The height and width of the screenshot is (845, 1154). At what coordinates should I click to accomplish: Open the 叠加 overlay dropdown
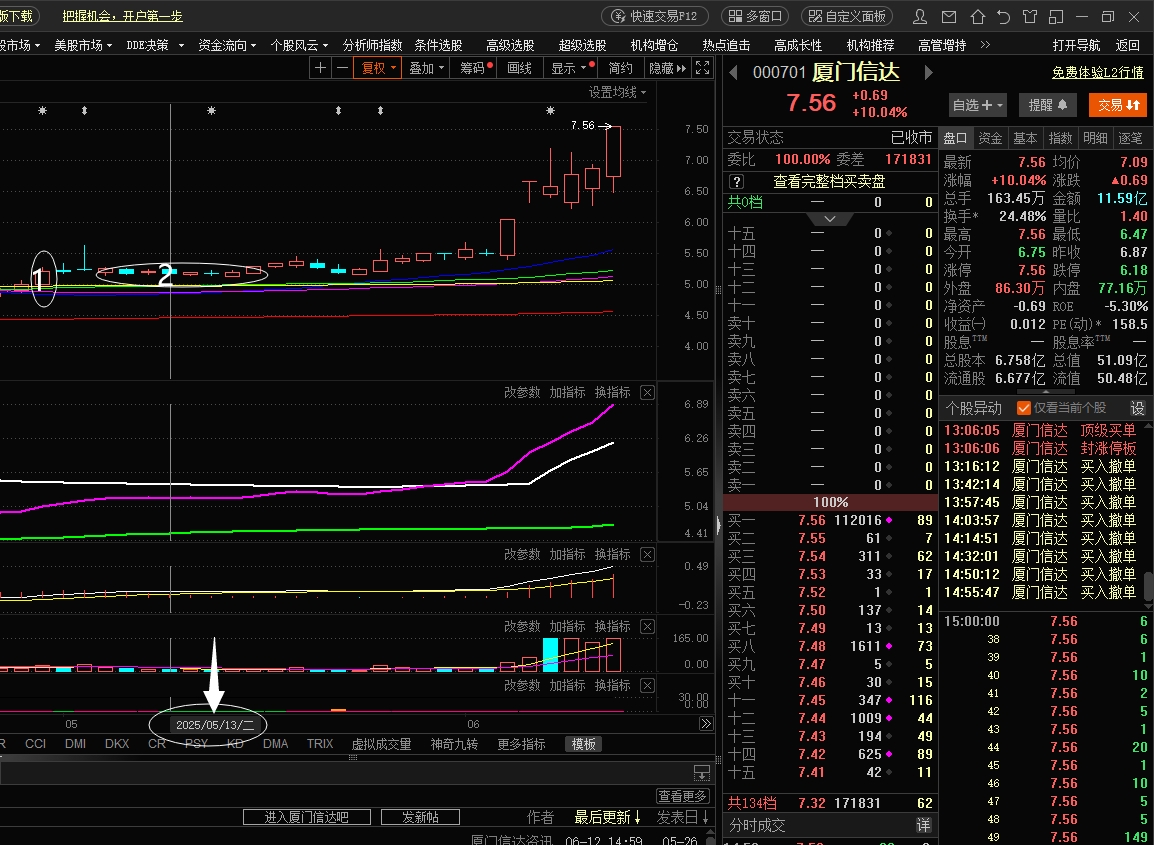(427, 68)
